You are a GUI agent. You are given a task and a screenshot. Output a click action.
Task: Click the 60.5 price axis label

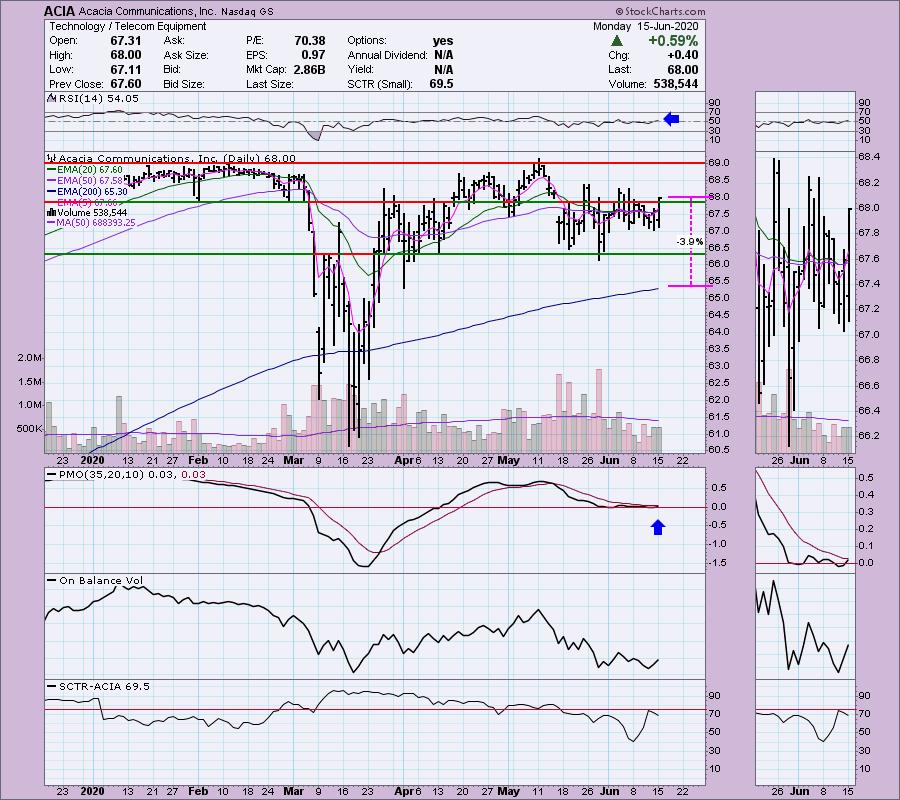[x=719, y=450]
